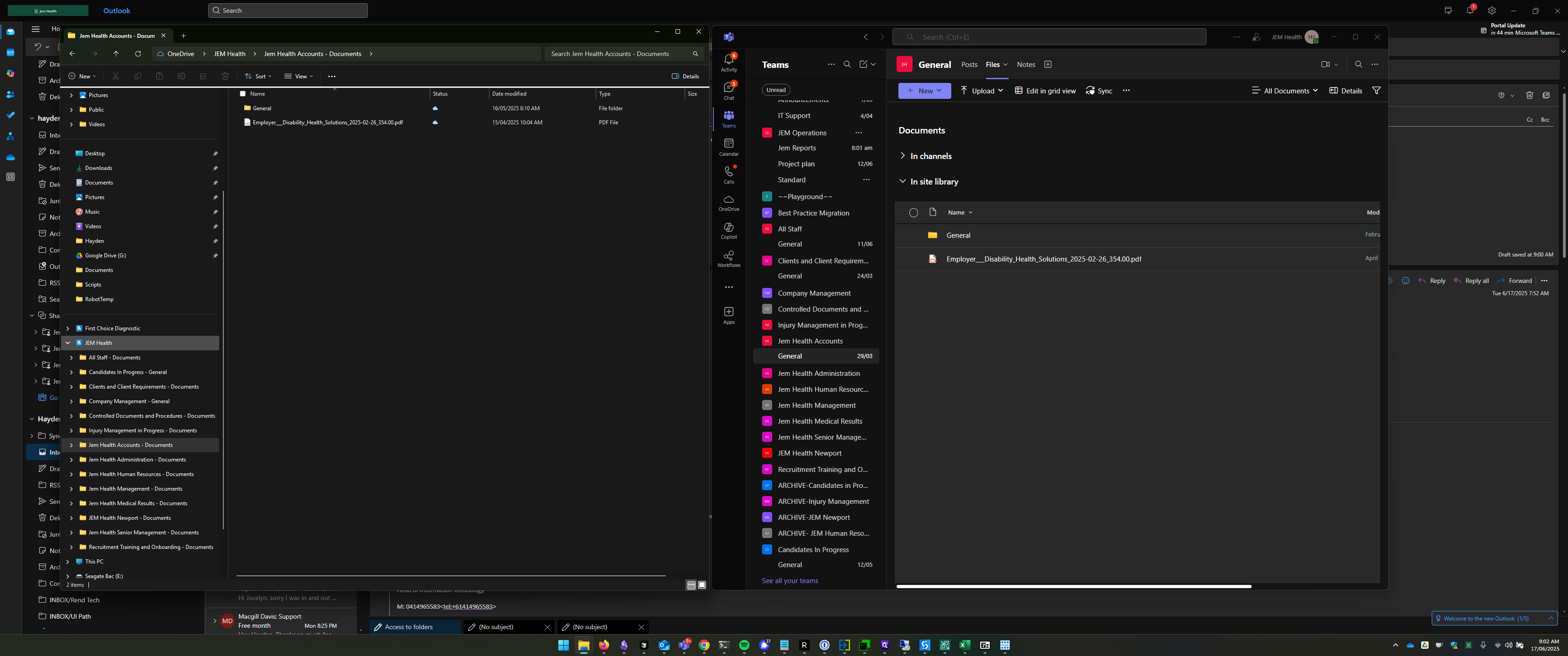Toggle the Unread filter in Teams
The width and height of the screenshot is (1568, 656).
tap(775, 90)
